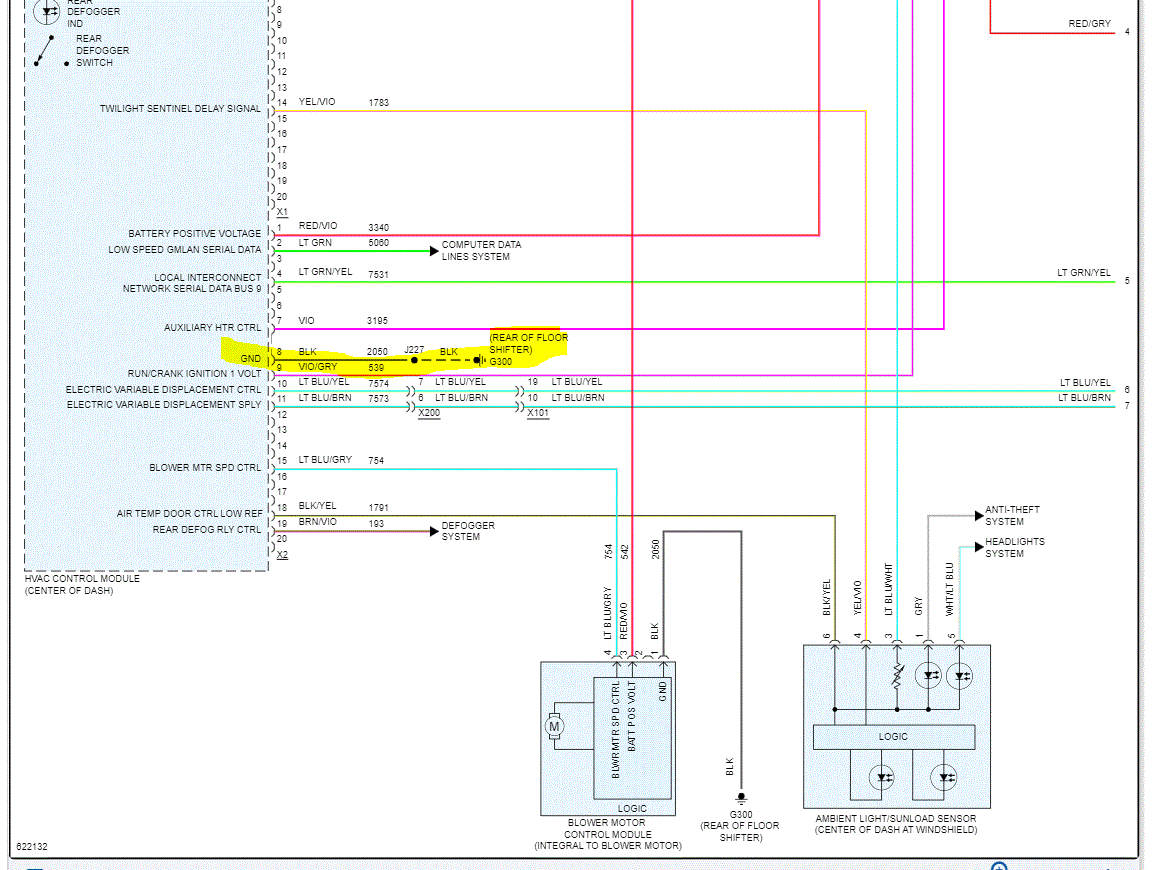Click the Anti-Theft System arrow
This screenshot has width=1152, height=870.
tap(977, 515)
